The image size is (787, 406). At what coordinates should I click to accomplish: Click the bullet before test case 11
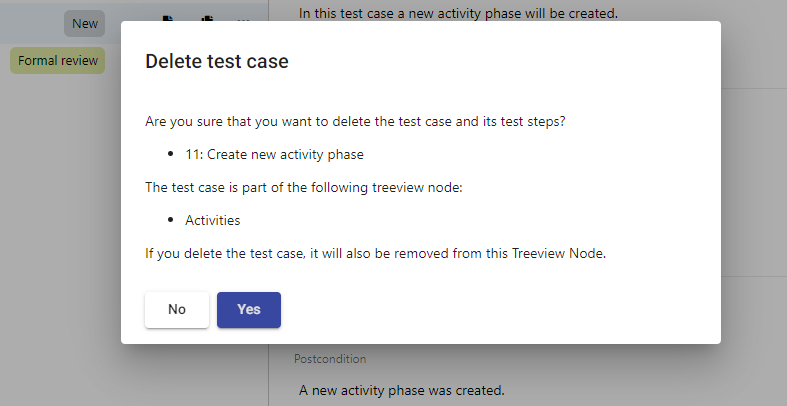point(174,155)
